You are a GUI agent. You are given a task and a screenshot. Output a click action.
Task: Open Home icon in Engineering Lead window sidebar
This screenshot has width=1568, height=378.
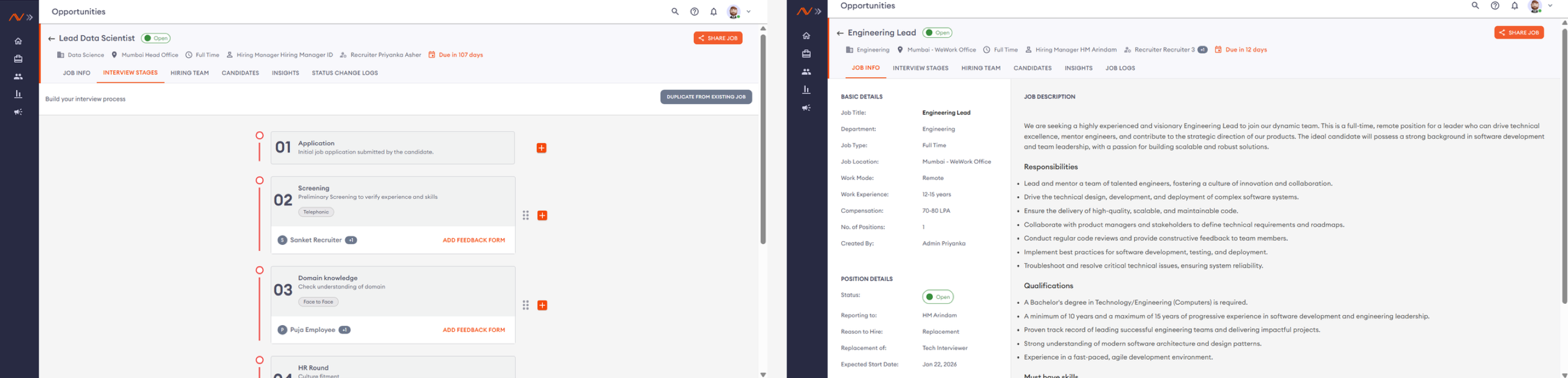click(806, 36)
